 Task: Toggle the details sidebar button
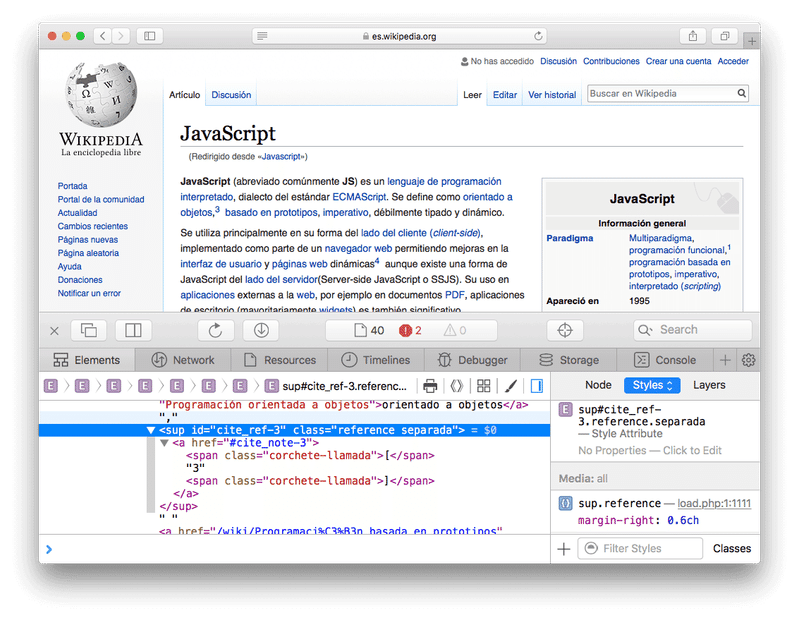536,386
